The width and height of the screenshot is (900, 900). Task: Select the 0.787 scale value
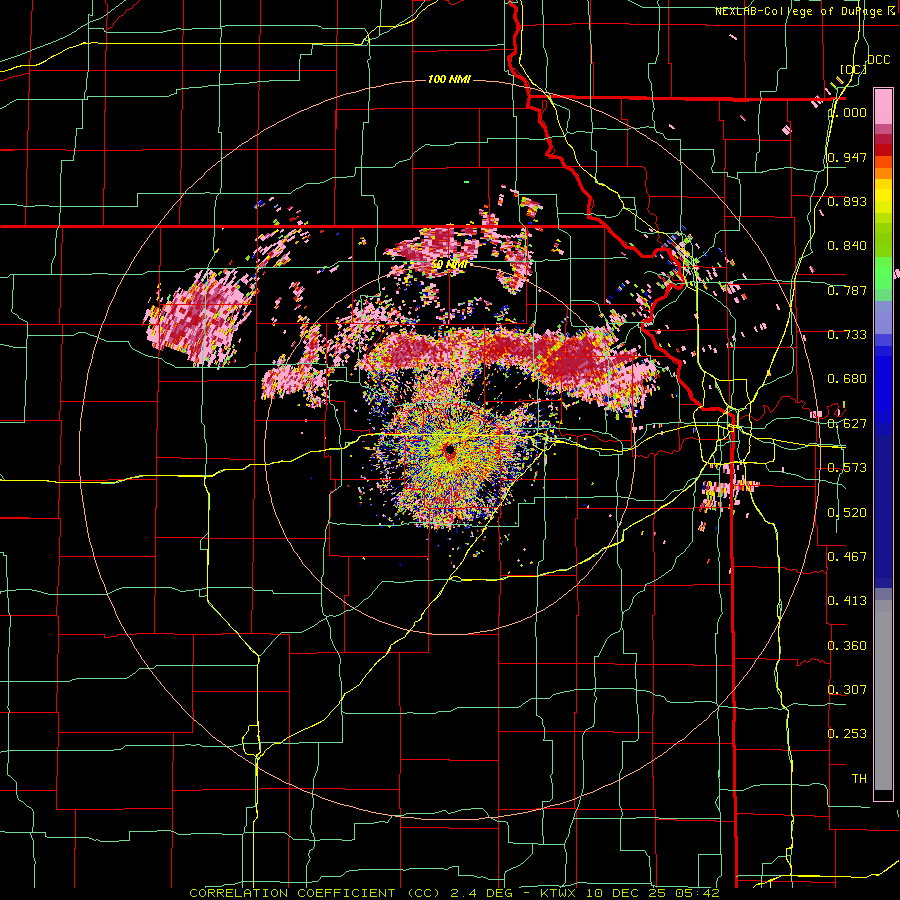point(847,290)
